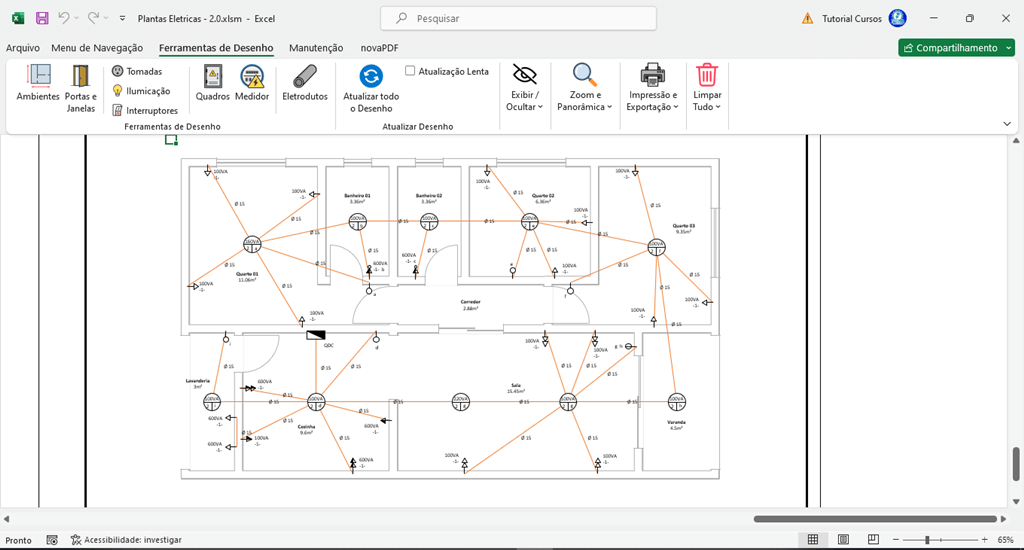Switch to the Manutenção tab
The image size is (1024, 550).
(316, 48)
